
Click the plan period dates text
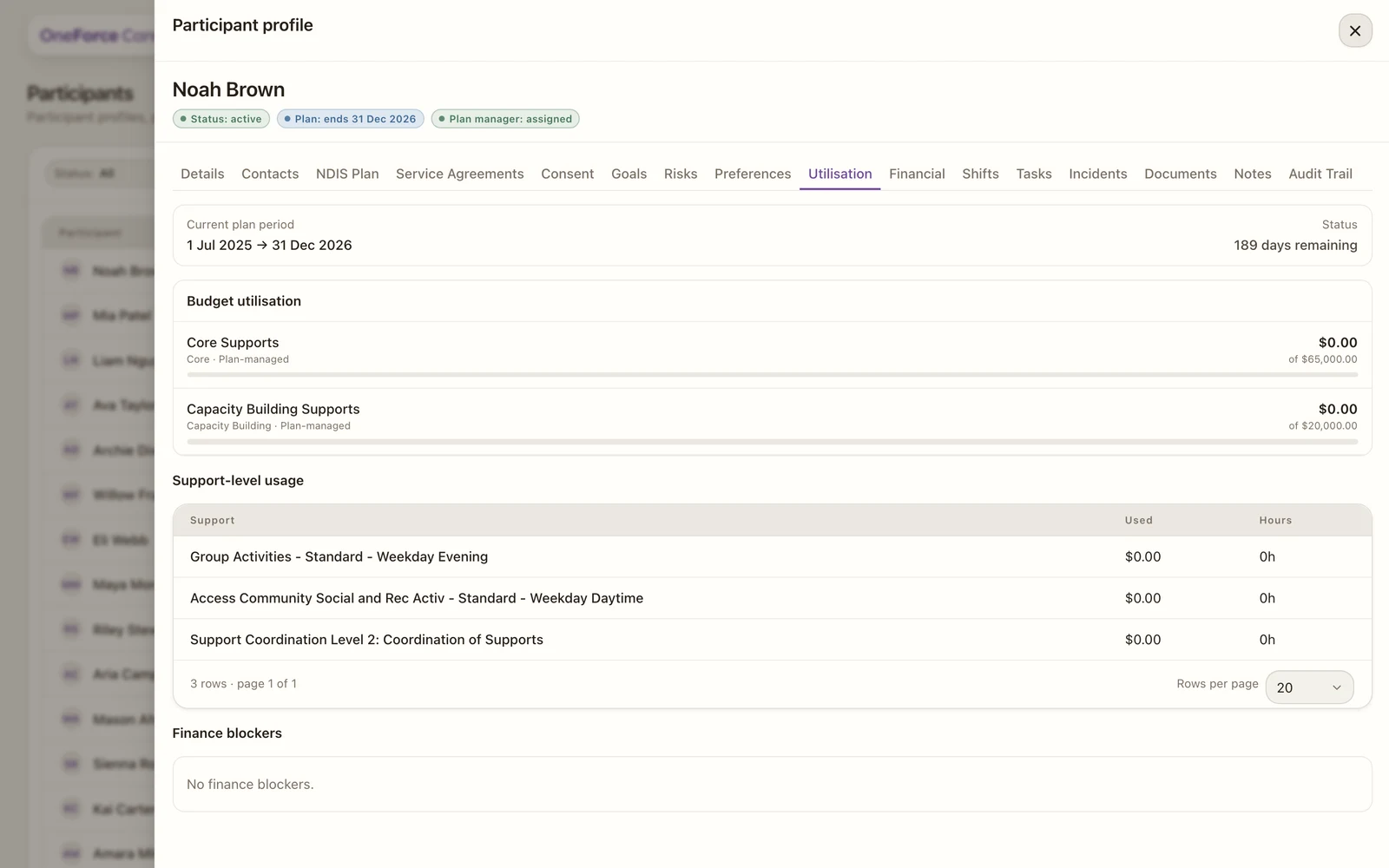(x=269, y=245)
